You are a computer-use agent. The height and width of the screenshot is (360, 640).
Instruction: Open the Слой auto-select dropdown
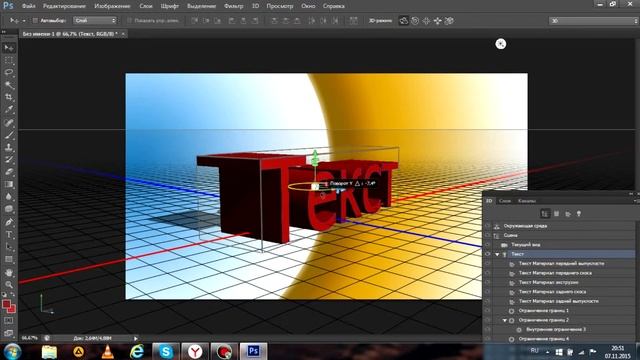[95, 20]
